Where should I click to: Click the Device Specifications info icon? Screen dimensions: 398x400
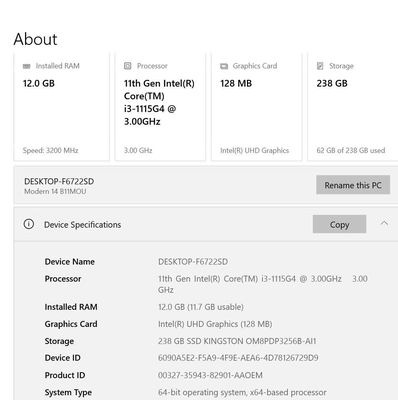29,224
